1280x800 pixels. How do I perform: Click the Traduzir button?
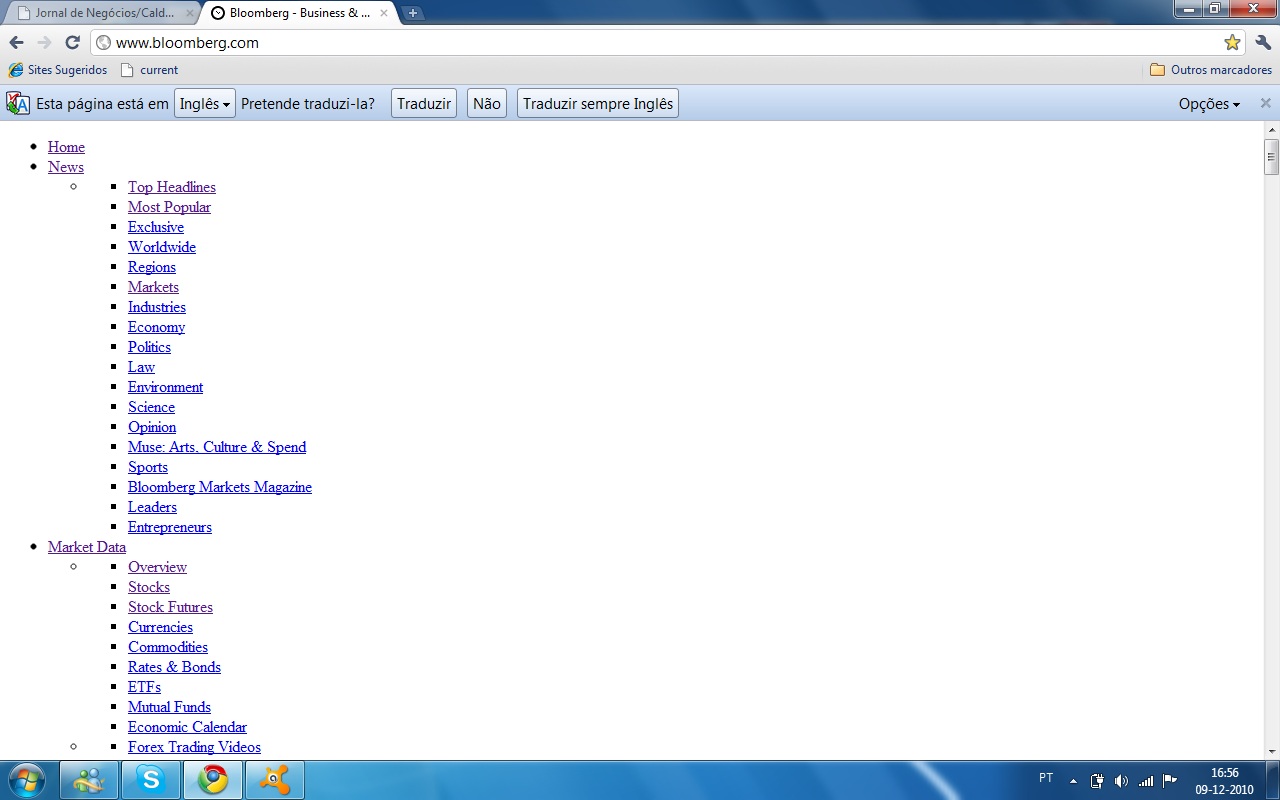tap(424, 104)
